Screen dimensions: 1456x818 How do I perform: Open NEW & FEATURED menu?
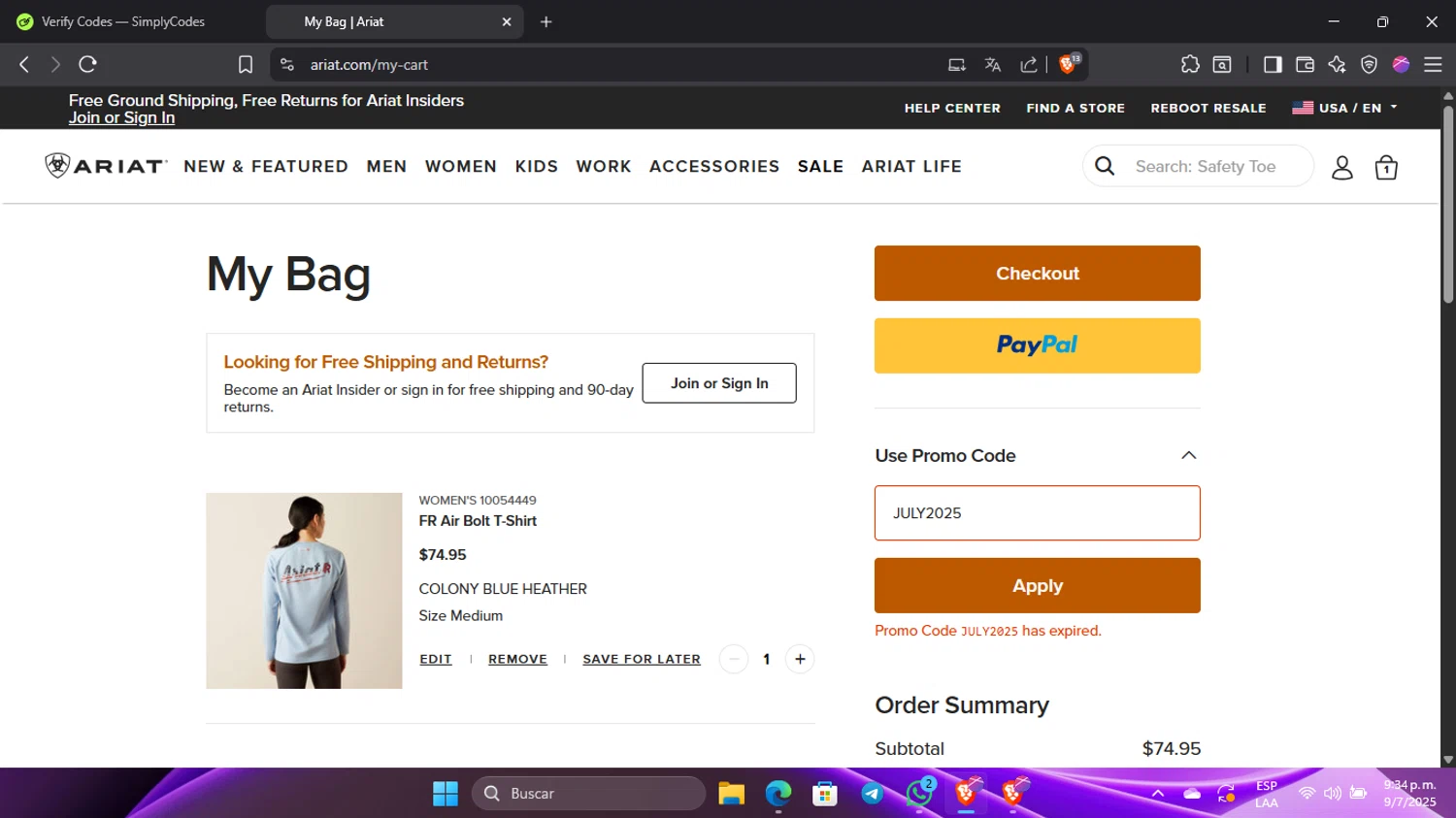[x=266, y=167]
